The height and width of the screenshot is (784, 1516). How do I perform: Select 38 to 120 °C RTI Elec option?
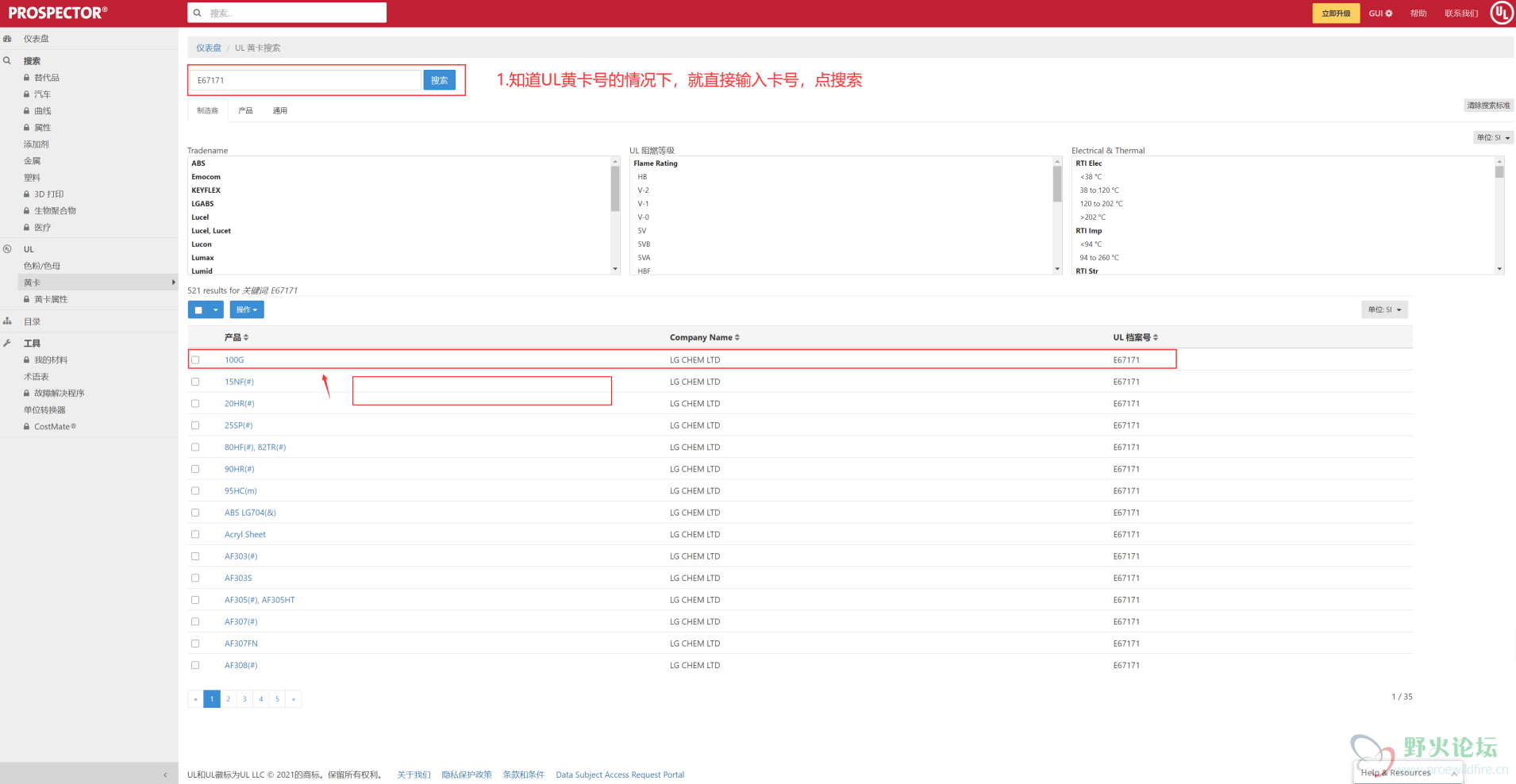tap(1099, 190)
